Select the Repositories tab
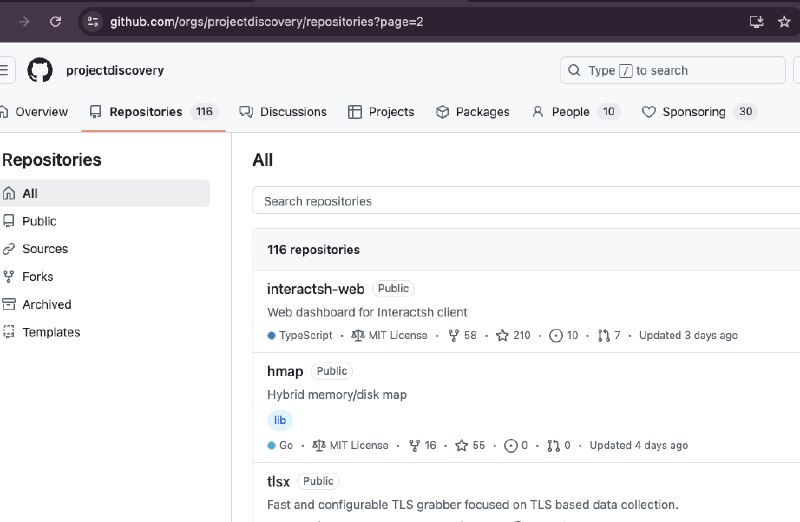 coord(153,112)
